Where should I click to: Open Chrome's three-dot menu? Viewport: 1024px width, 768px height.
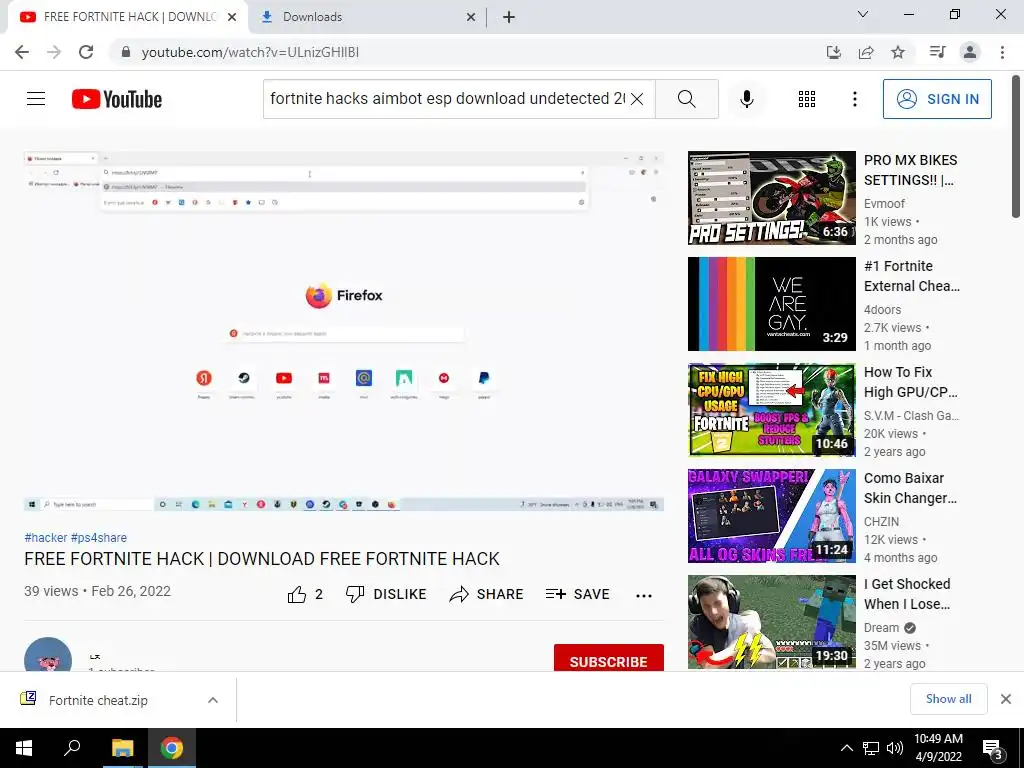coord(1002,52)
